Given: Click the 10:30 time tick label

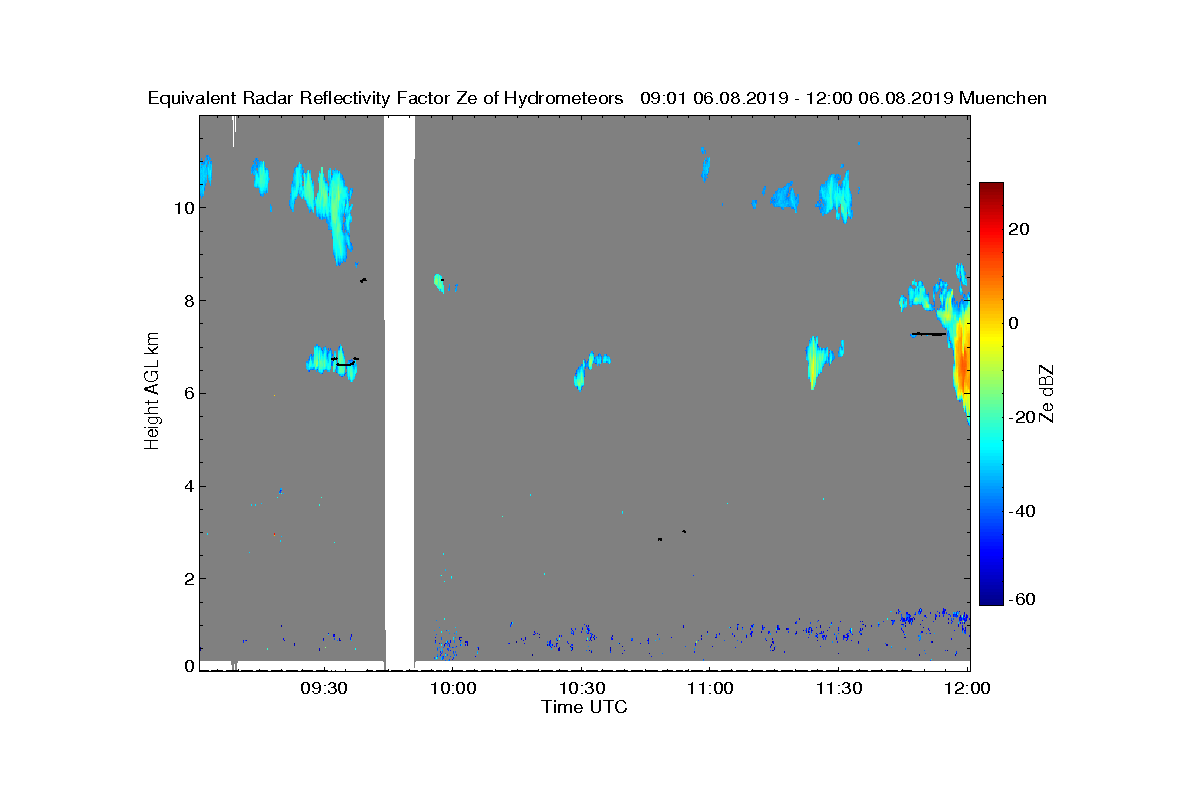Looking at the screenshot, I should click(x=581, y=688).
